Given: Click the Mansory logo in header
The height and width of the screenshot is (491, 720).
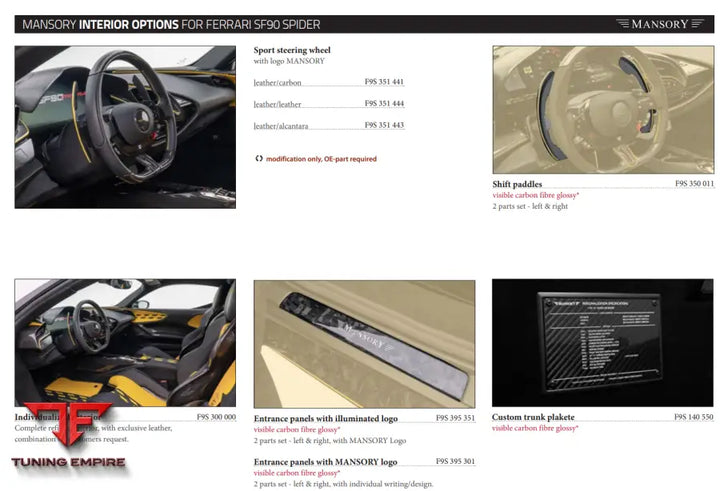Looking at the screenshot, I should pos(660,24).
